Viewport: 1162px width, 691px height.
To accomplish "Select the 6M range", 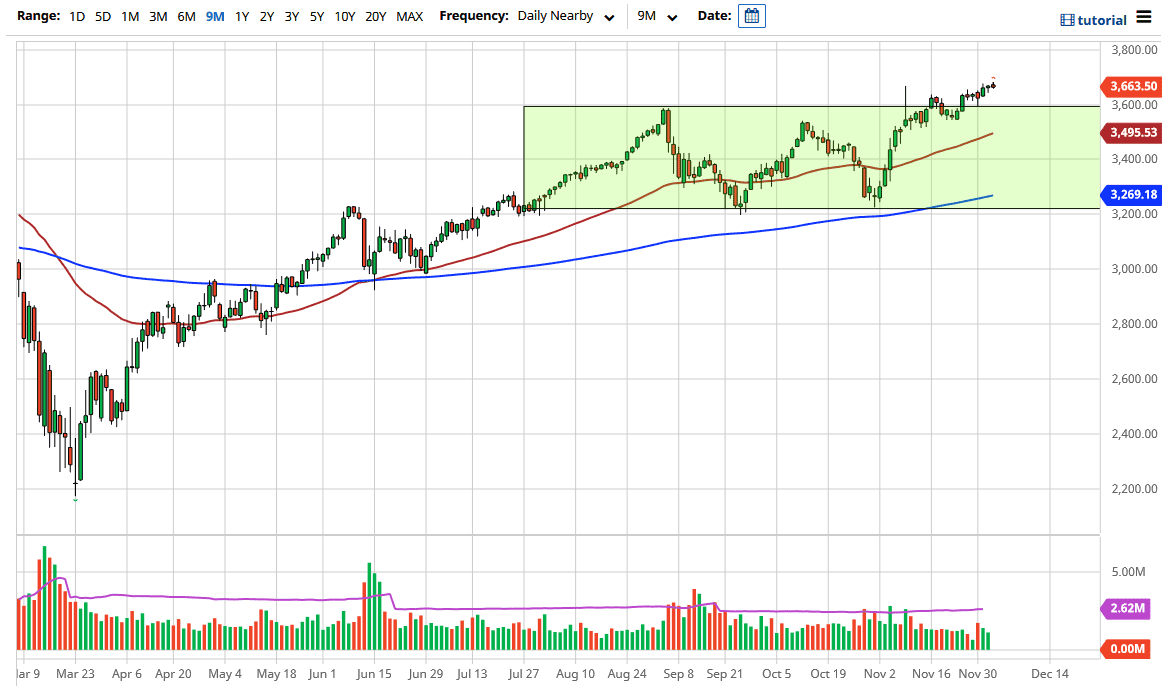I will coord(185,16).
